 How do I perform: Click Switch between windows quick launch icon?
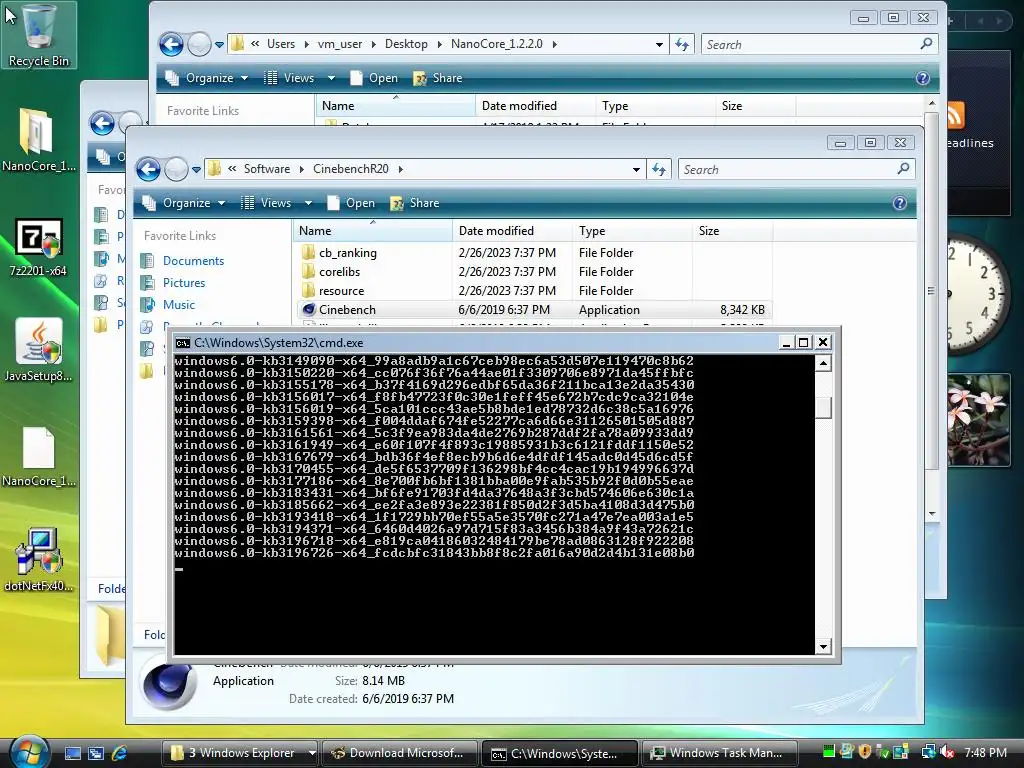[96, 753]
